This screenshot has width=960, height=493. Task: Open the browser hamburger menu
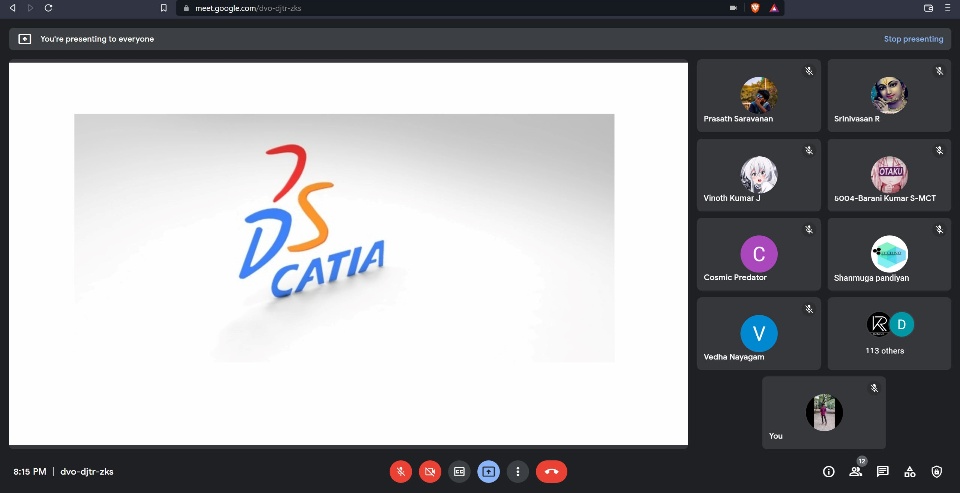tap(947, 8)
